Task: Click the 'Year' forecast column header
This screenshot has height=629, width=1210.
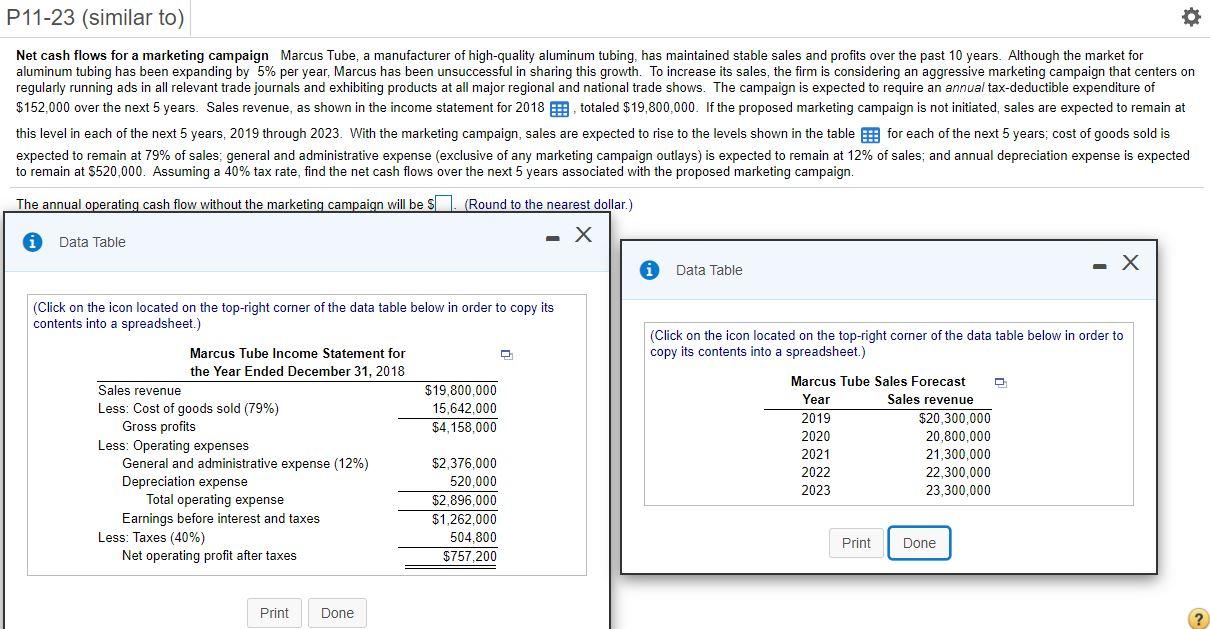Action: [816, 400]
